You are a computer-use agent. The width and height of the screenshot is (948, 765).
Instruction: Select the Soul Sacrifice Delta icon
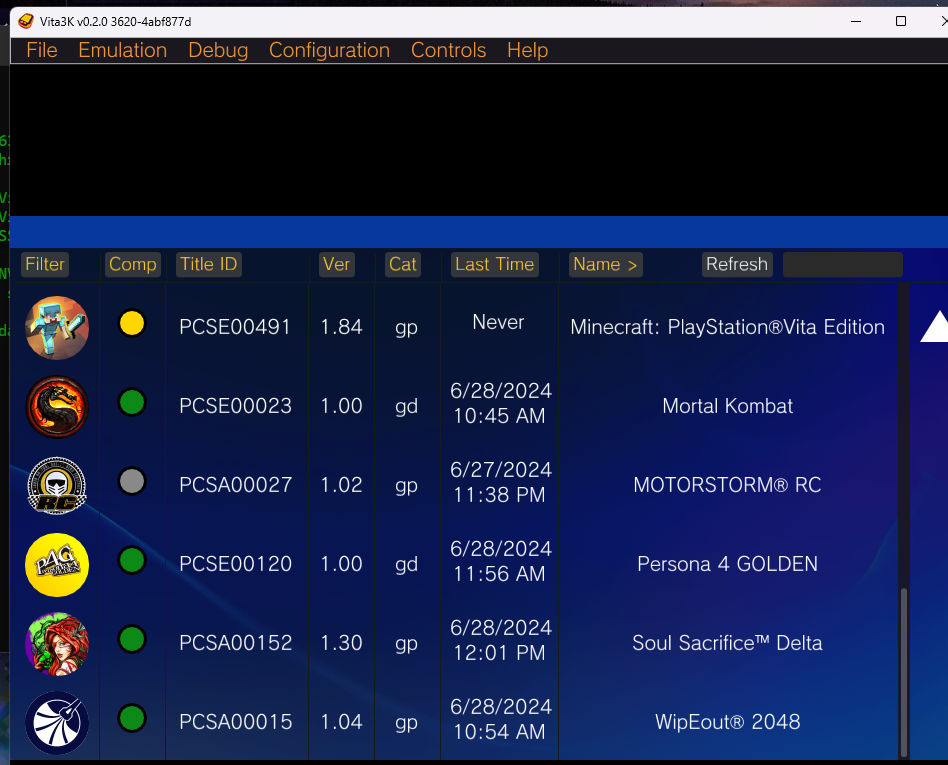57,643
